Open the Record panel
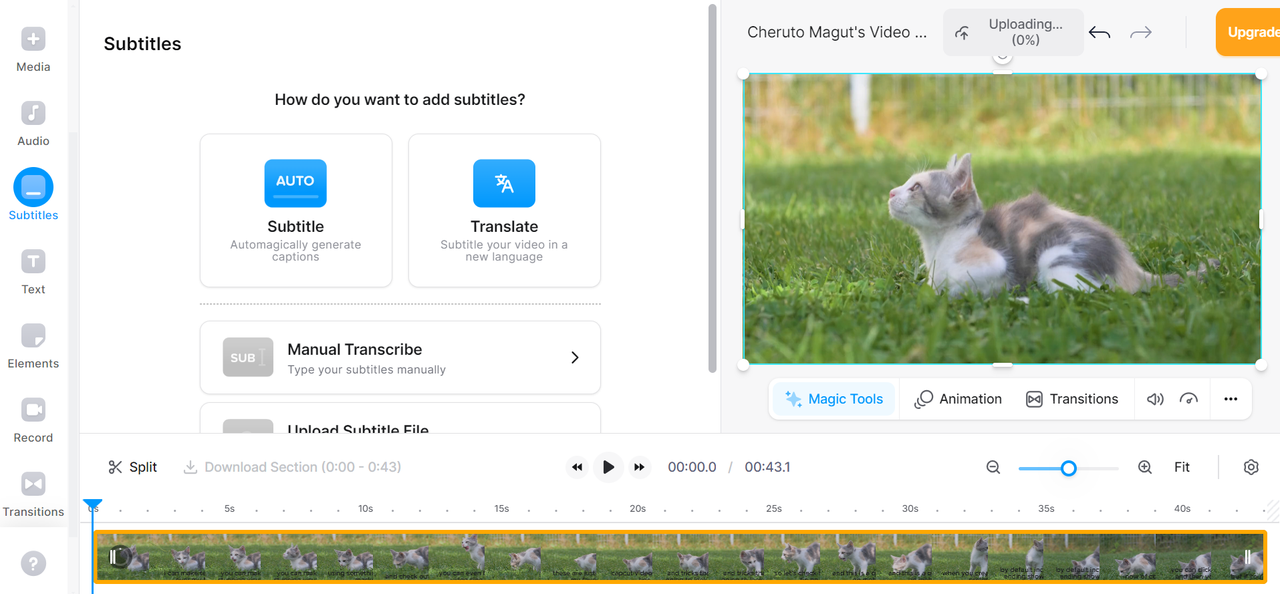 (33, 419)
